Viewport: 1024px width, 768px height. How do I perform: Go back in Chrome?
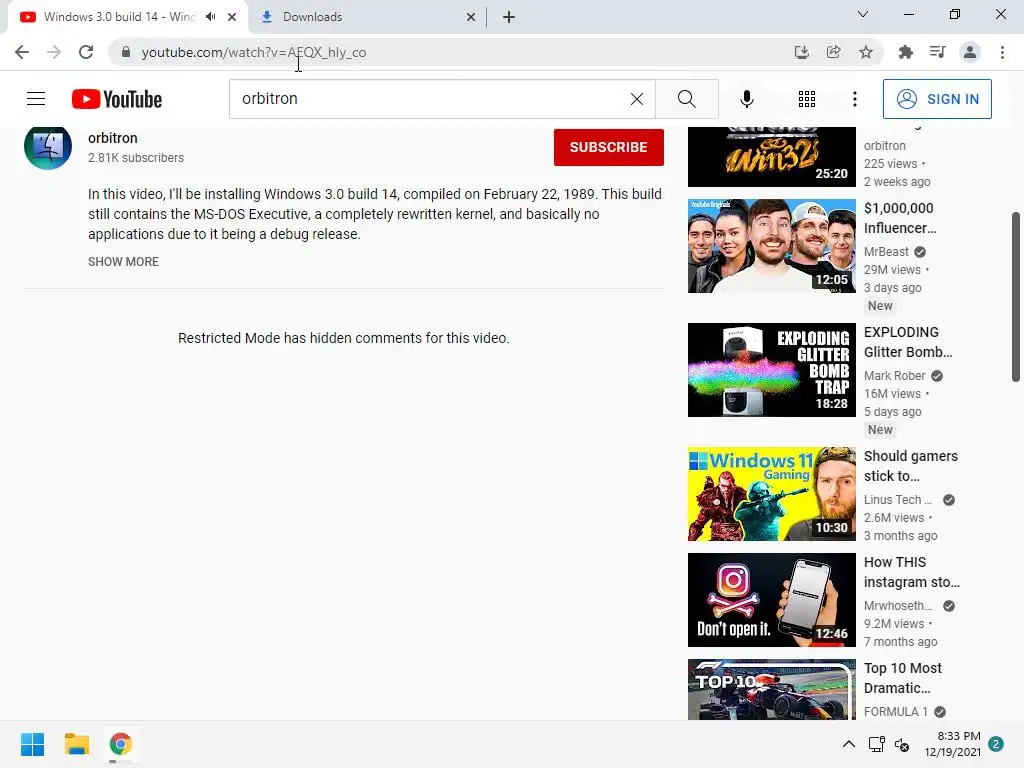click(x=22, y=52)
